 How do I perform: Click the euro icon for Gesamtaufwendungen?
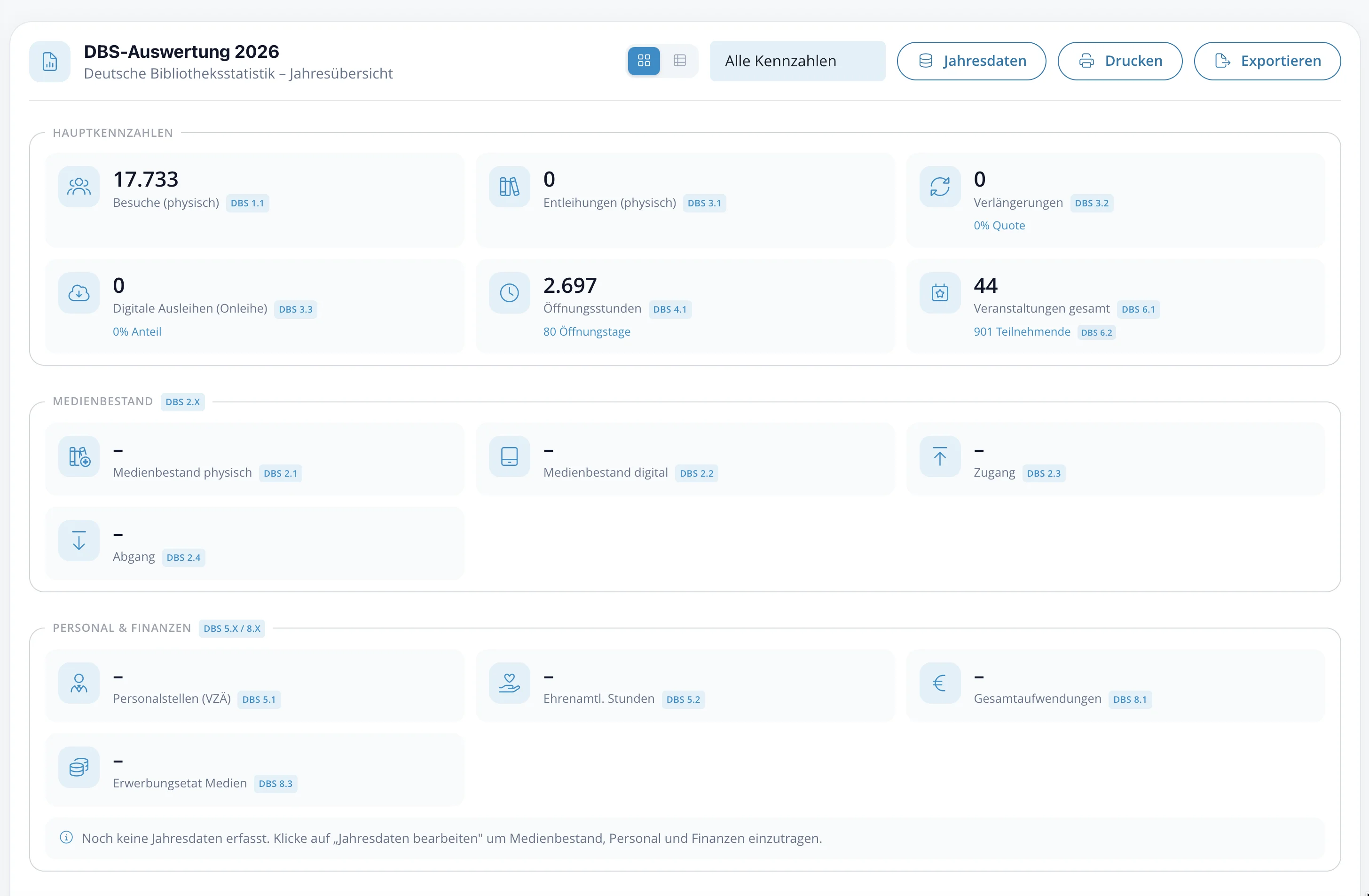click(939, 683)
